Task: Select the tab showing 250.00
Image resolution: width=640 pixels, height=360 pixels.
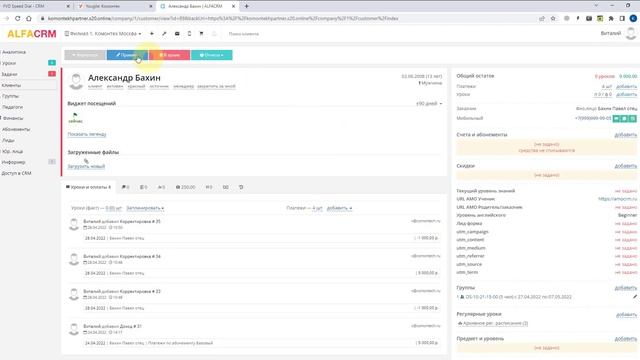Action: [185, 187]
